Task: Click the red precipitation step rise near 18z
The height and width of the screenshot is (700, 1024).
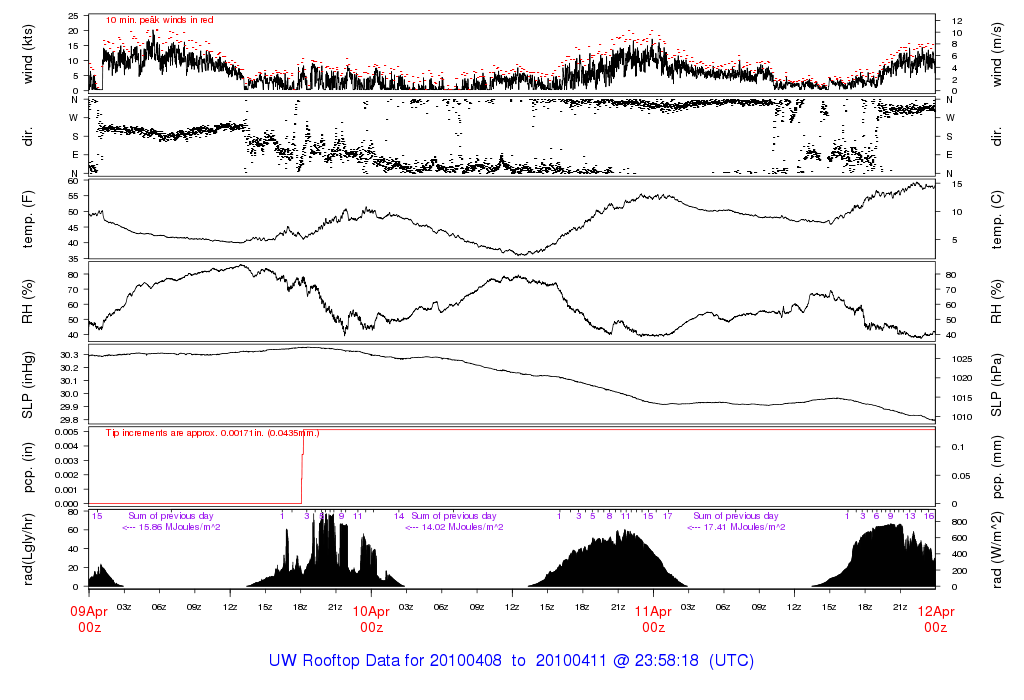Action: coord(302,466)
